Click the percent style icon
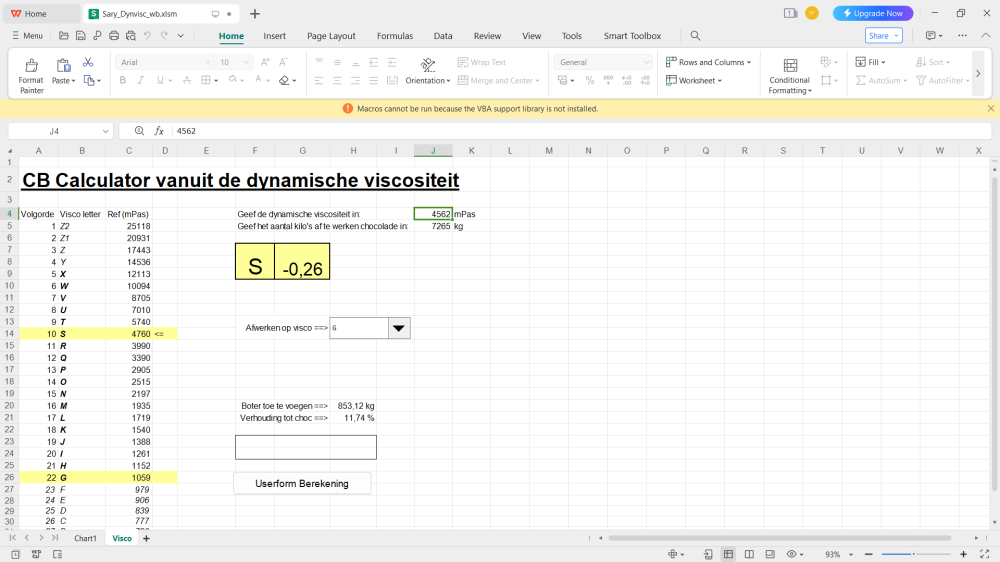This screenshot has width=1000, height=562. [590, 80]
